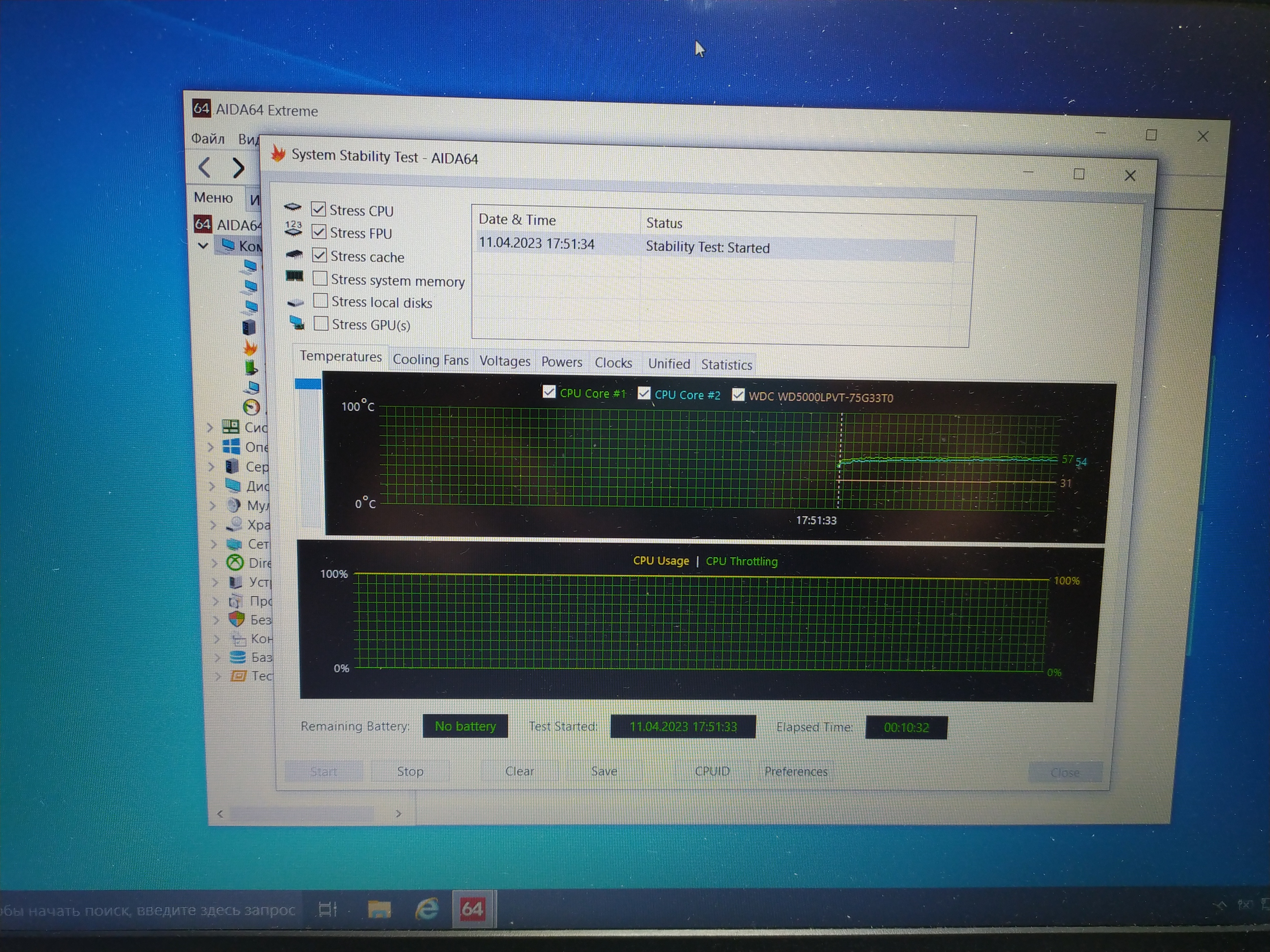Click the Безопасность shield icon
This screenshot has height=952, width=1270.
237,619
